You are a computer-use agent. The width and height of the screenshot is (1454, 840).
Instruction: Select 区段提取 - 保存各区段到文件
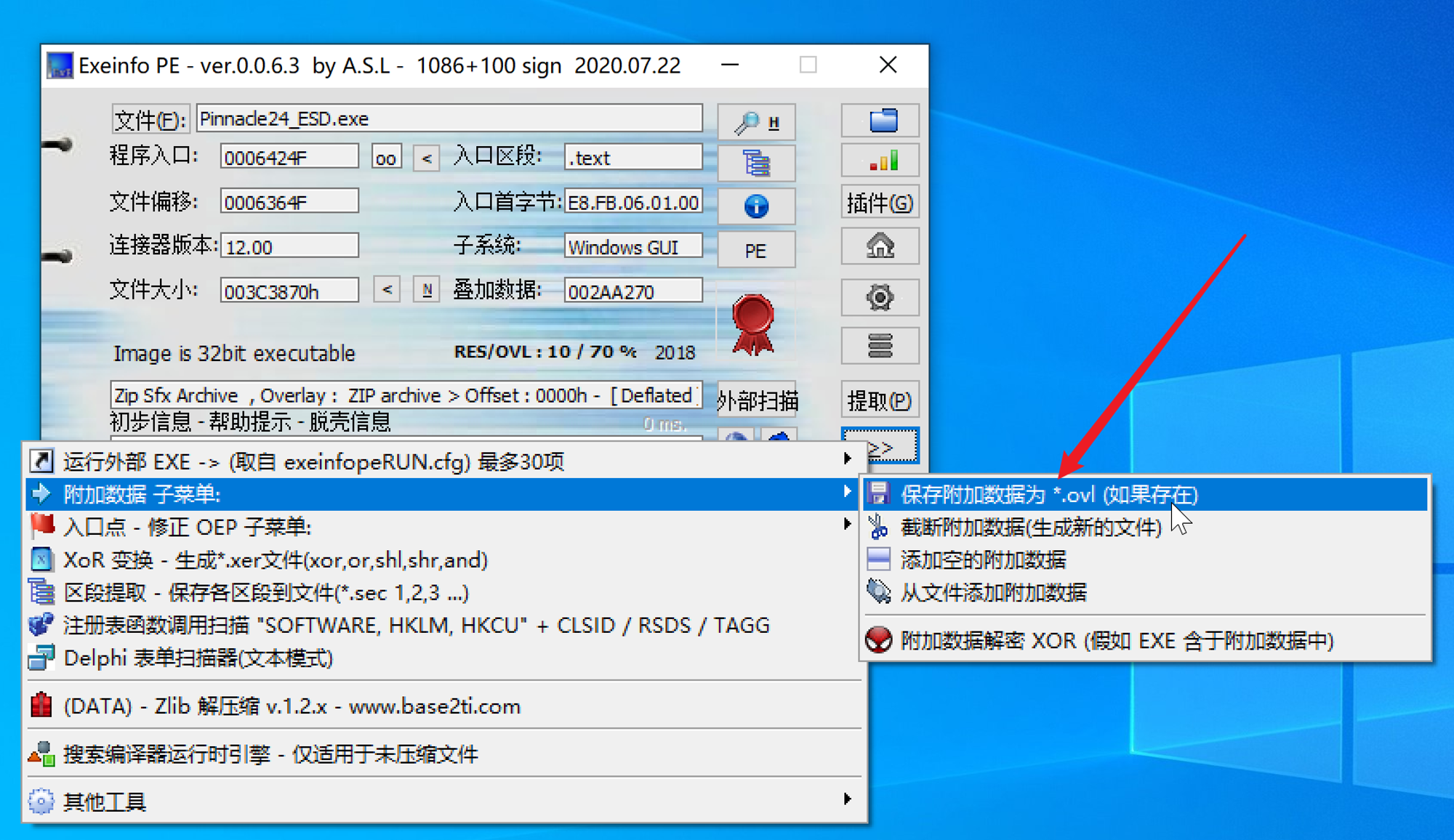point(445,592)
